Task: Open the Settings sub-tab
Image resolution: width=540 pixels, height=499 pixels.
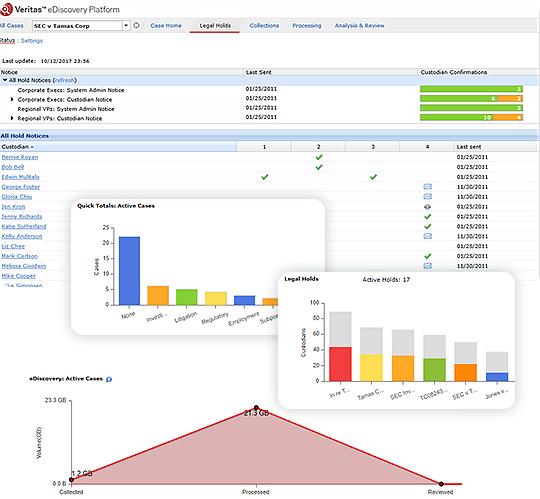Action: [32, 41]
